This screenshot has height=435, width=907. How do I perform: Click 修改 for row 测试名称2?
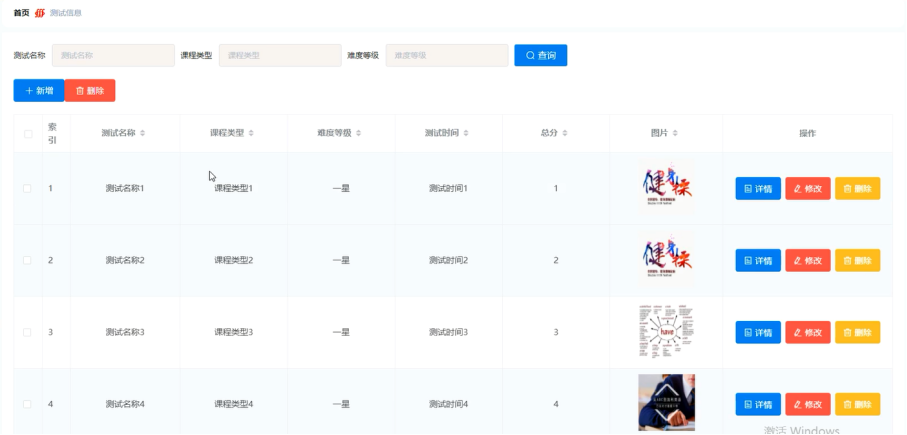(808, 260)
